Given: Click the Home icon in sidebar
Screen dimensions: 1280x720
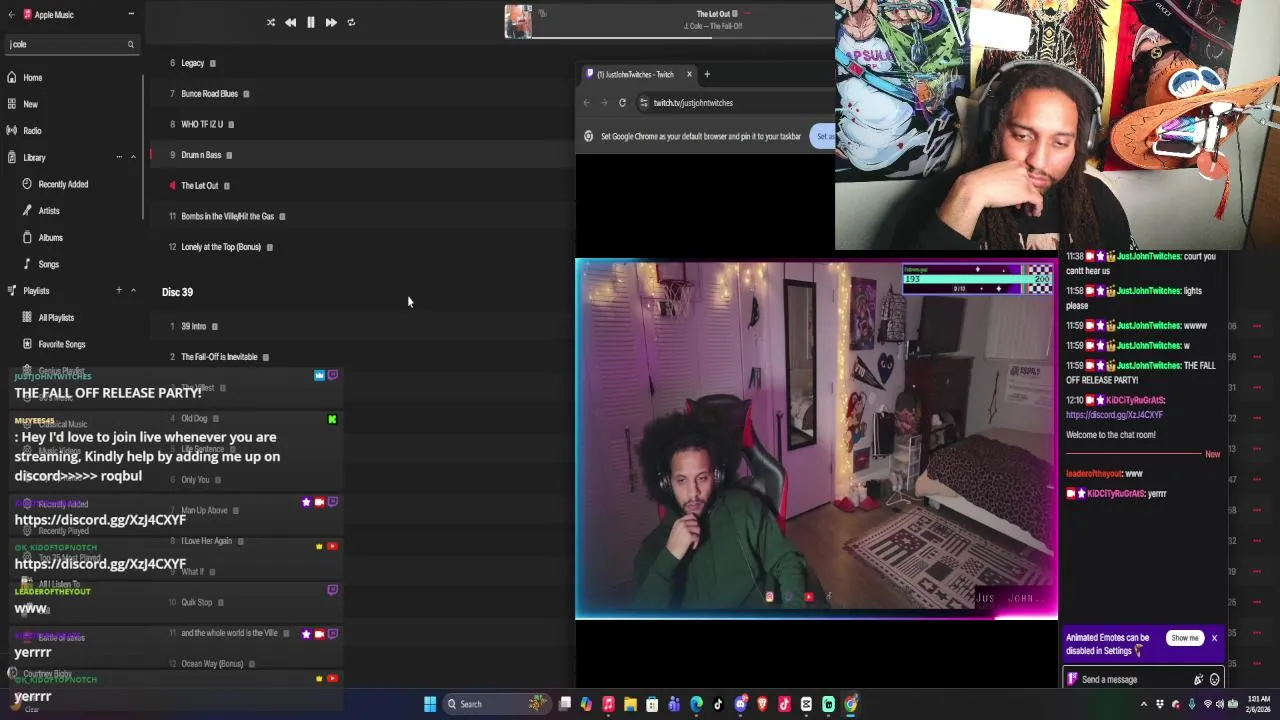Looking at the screenshot, I should (x=11, y=77).
